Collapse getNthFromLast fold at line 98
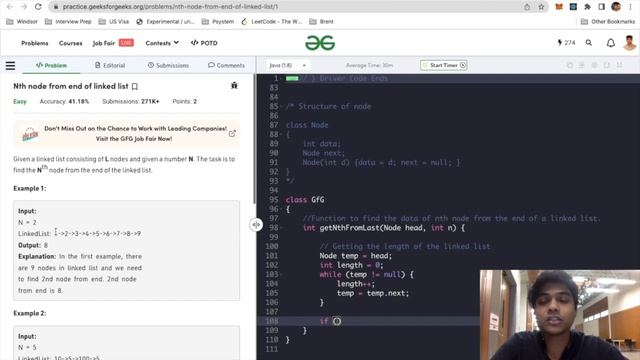Viewport: 640px width, 360px height. coord(282,228)
